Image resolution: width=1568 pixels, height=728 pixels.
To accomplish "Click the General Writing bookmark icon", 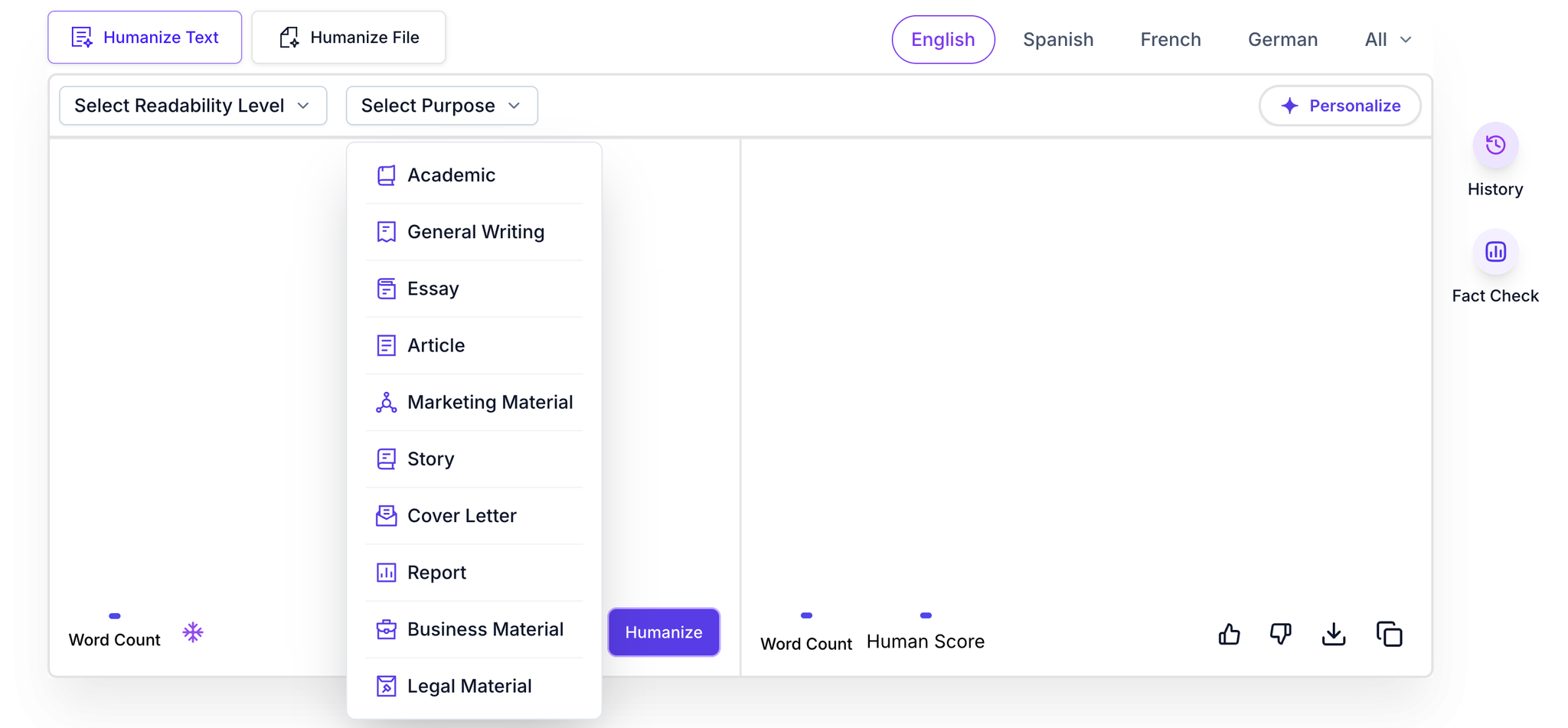I will pos(387,232).
